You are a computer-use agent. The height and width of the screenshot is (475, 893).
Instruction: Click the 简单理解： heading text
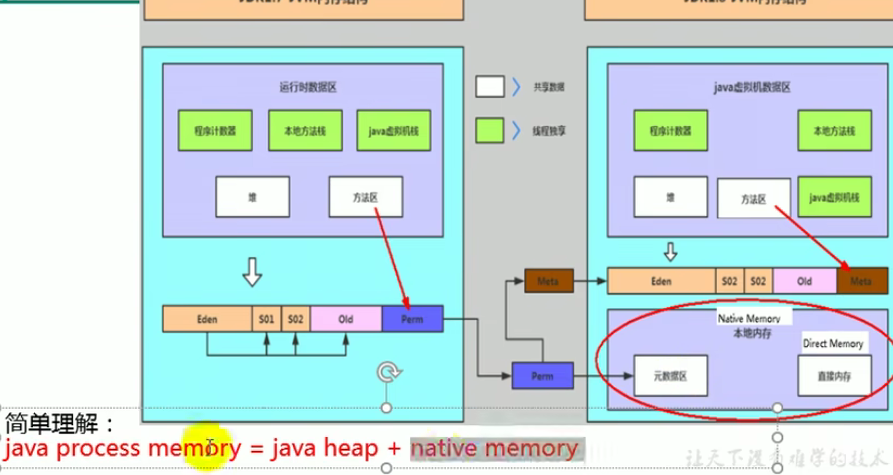(59, 424)
